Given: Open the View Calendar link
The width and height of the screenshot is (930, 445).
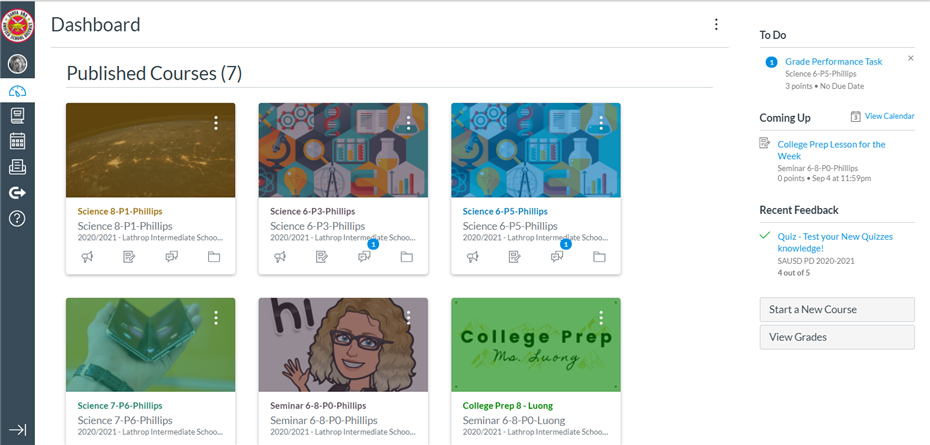Looking at the screenshot, I should pyautogui.click(x=883, y=116).
